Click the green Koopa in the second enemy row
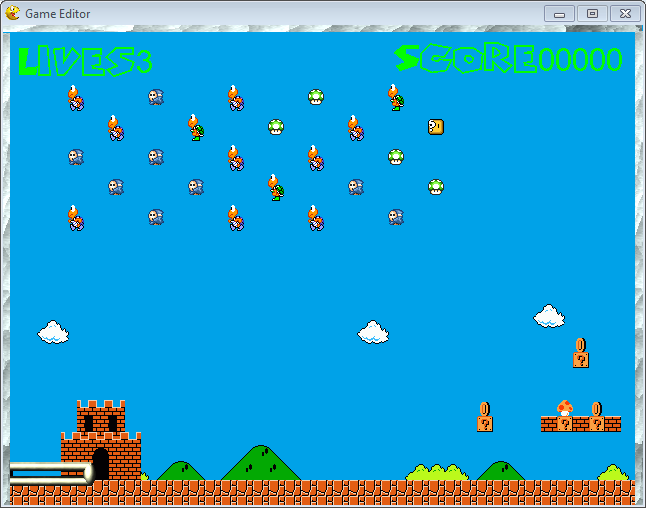 pos(196,128)
